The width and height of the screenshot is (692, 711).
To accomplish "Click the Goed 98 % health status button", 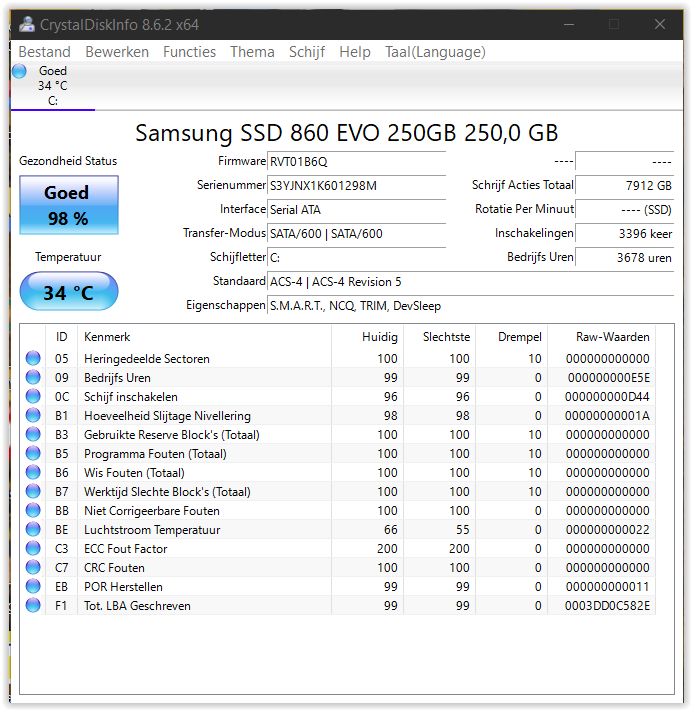I will click(x=69, y=205).
